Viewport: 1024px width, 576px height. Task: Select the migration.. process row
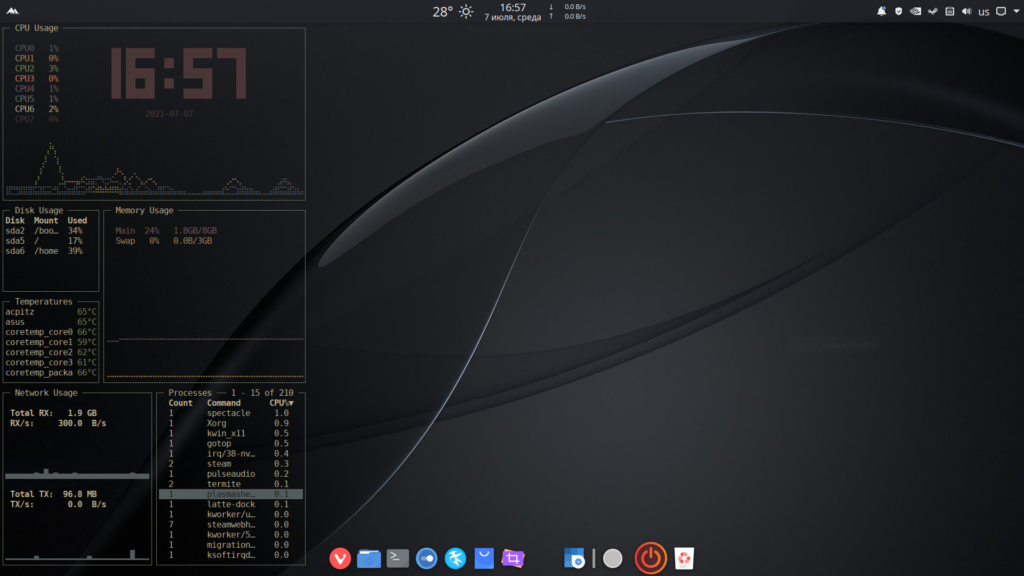click(x=231, y=545)
